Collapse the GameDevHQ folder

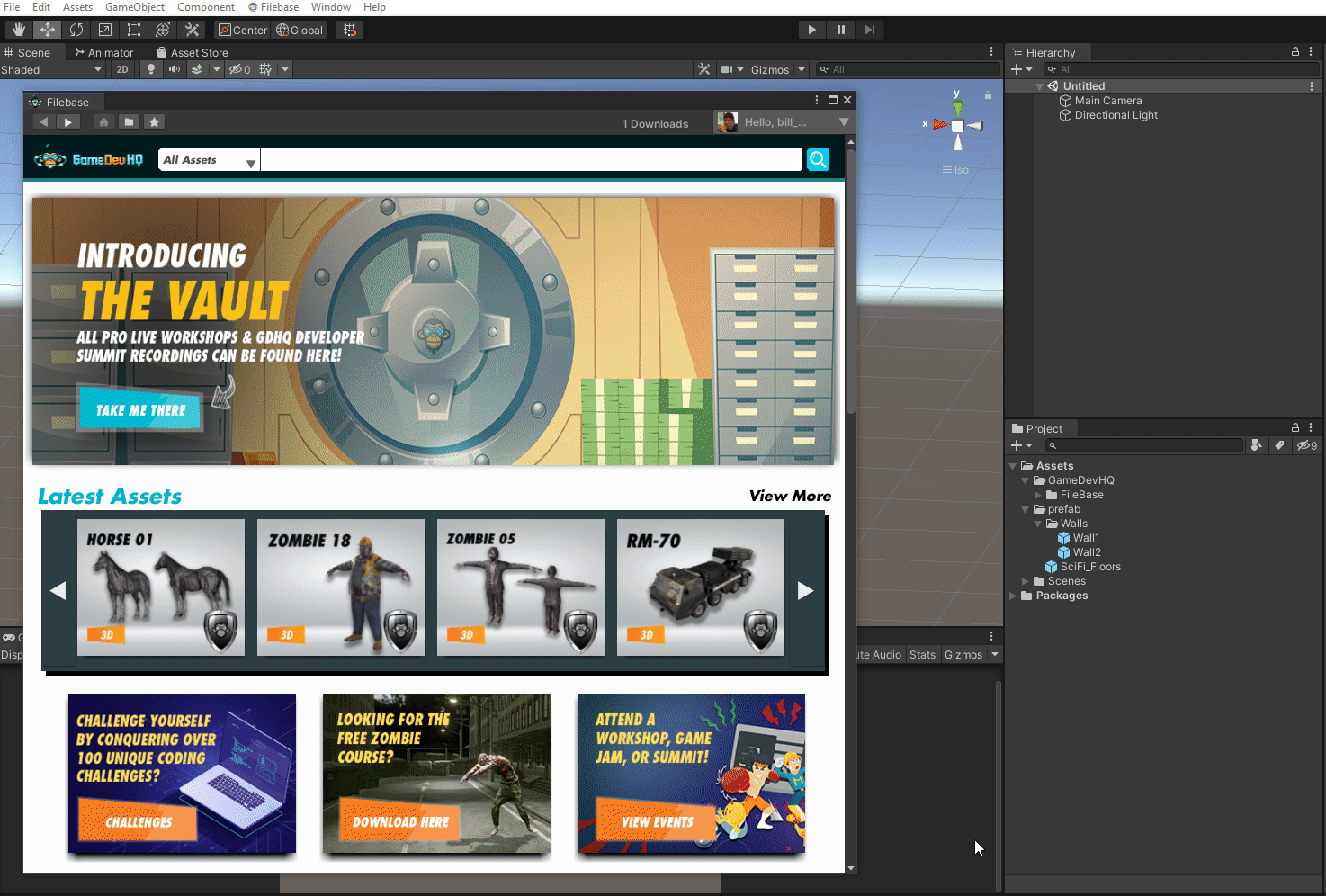(1026, 480)
